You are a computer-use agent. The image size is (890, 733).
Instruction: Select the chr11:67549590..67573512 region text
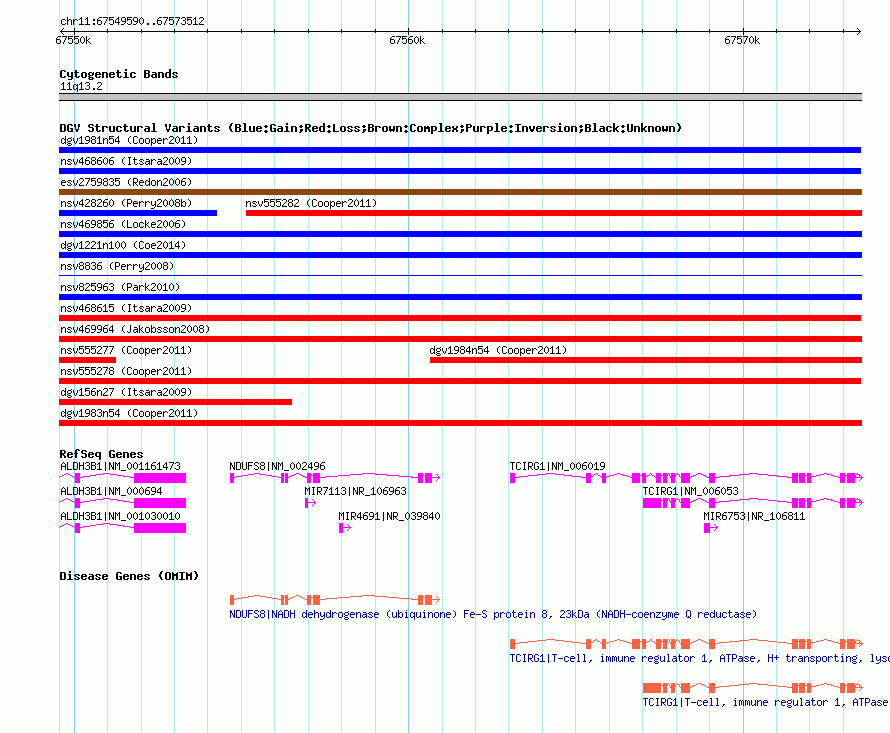pyautogui.click(x=132, y=21)
